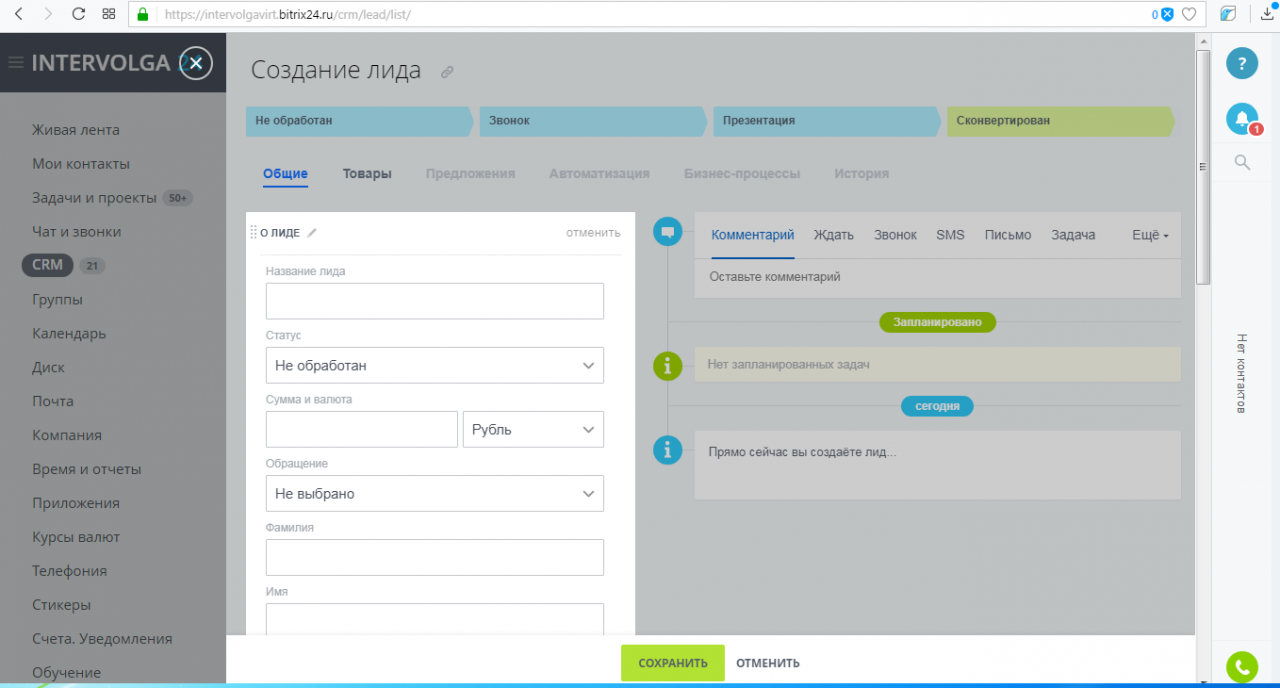Open Живая лента in the sidebar
Viewport: 1280px width, 688px height.
pyautogui.click(x=76, y=129)
